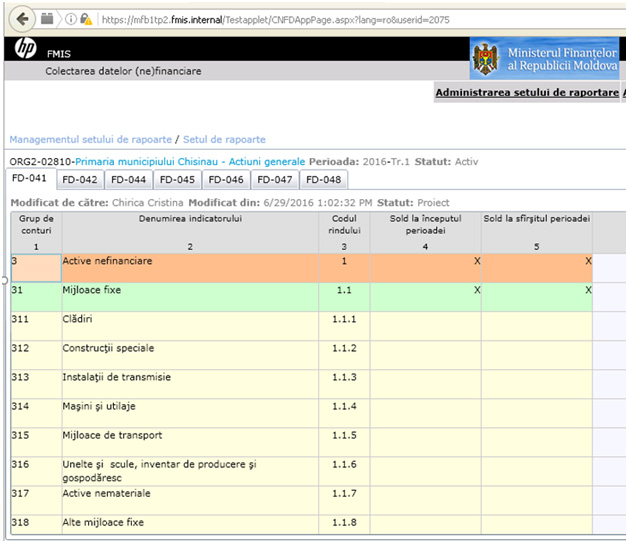Click the browser back arrow button

(22, 19)
